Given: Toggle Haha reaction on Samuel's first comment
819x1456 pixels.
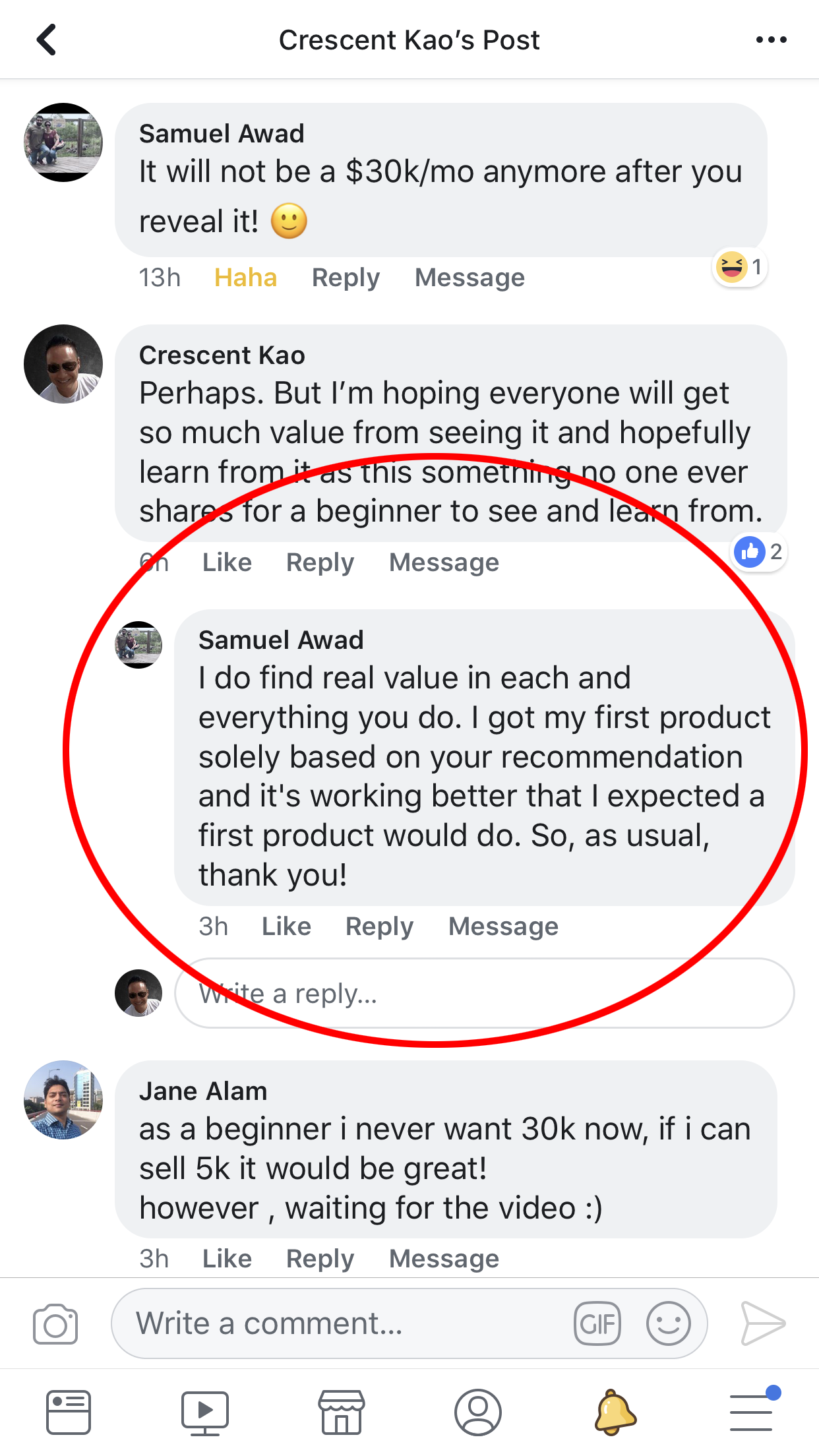Looking at the screenshot, I should click(245, 278).
